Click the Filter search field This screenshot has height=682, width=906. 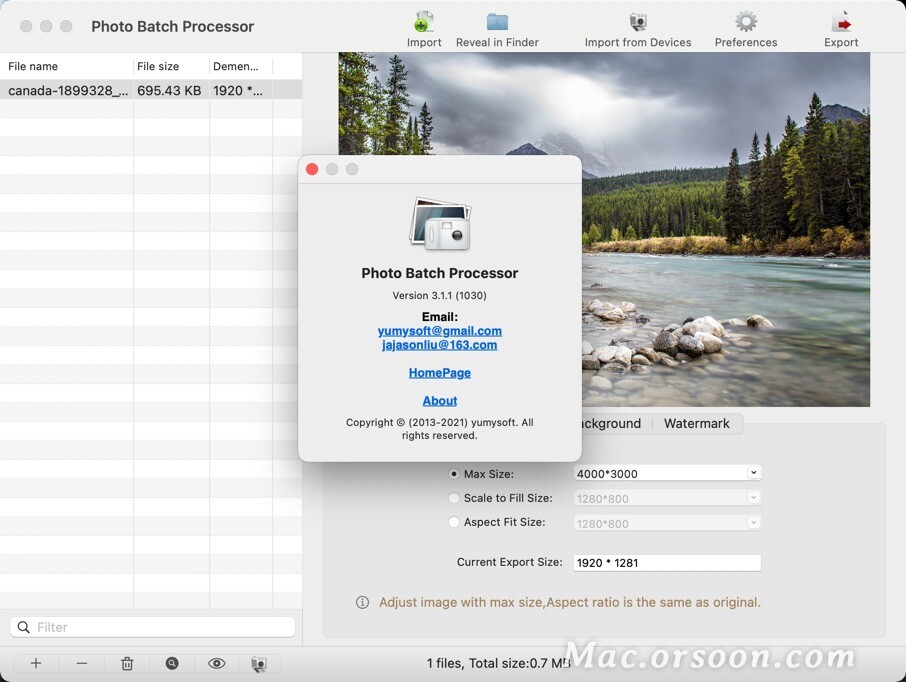[x=153, y=627]
